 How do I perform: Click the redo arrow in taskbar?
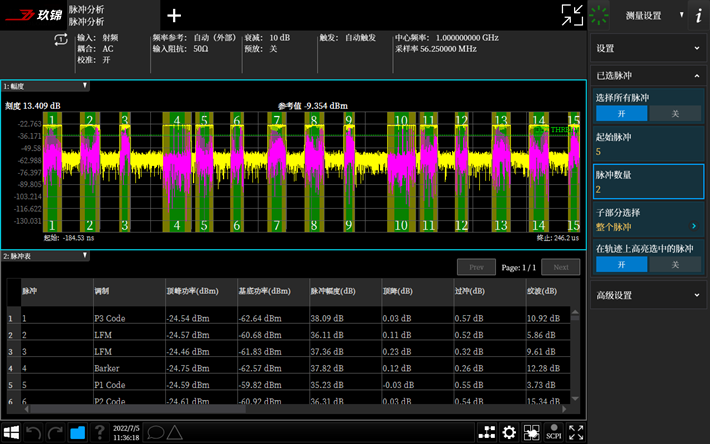[55, 433]
